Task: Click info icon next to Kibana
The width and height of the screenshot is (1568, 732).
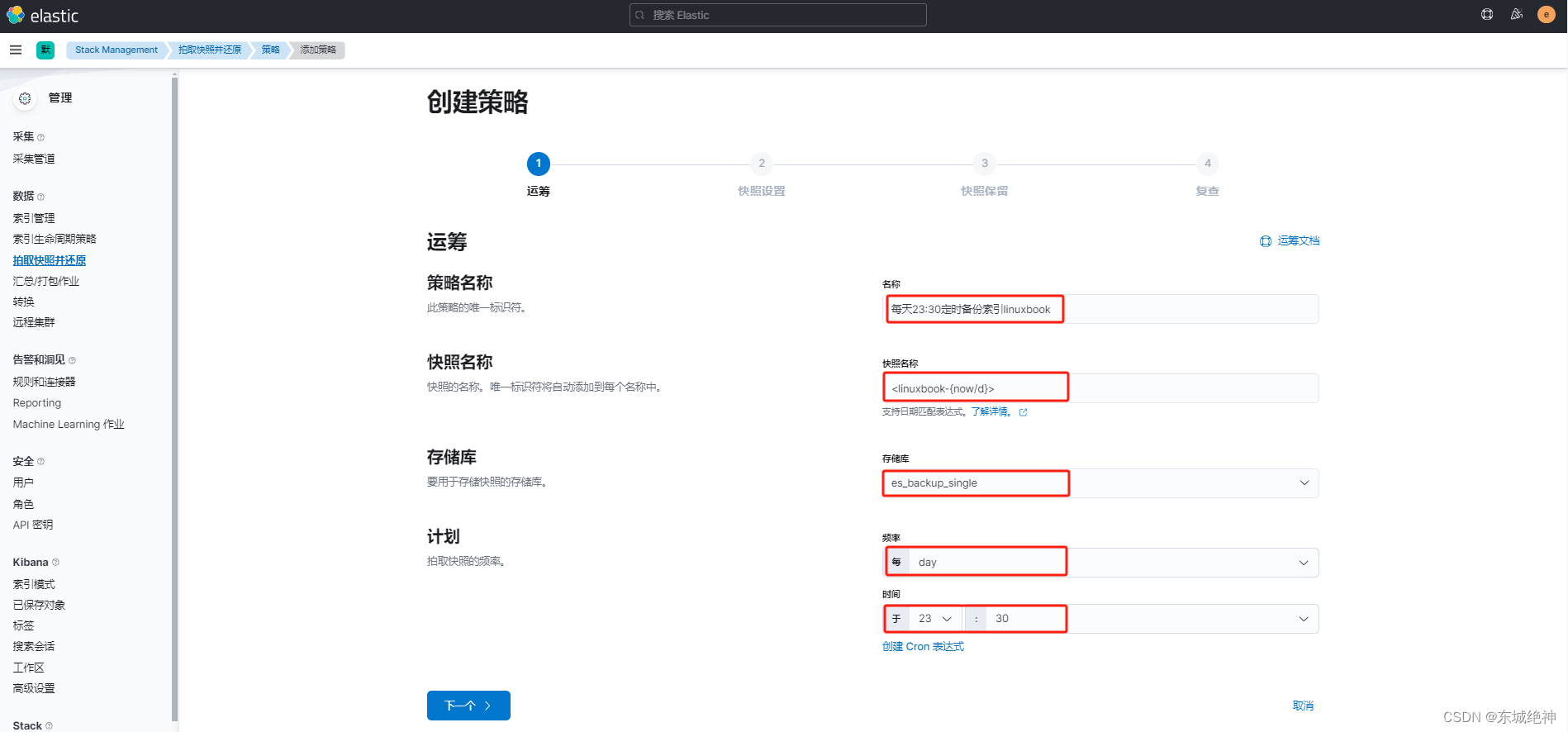Action: pyautogui.click(x=55, y=563)
